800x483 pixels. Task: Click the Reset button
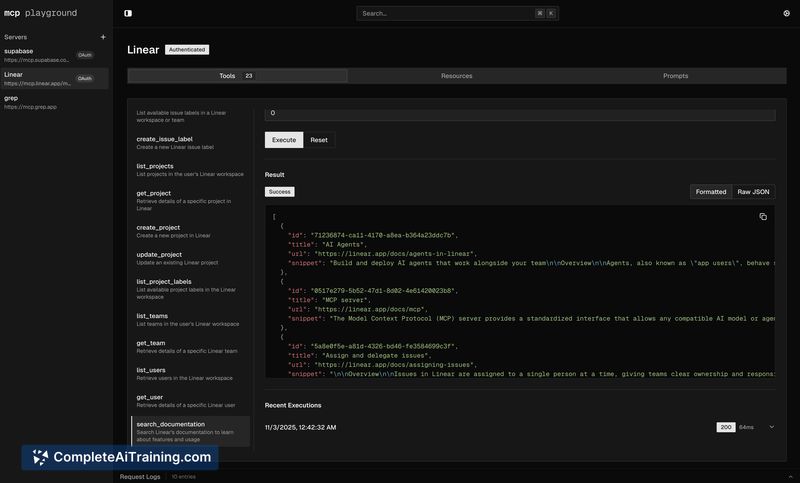(319, 140)
